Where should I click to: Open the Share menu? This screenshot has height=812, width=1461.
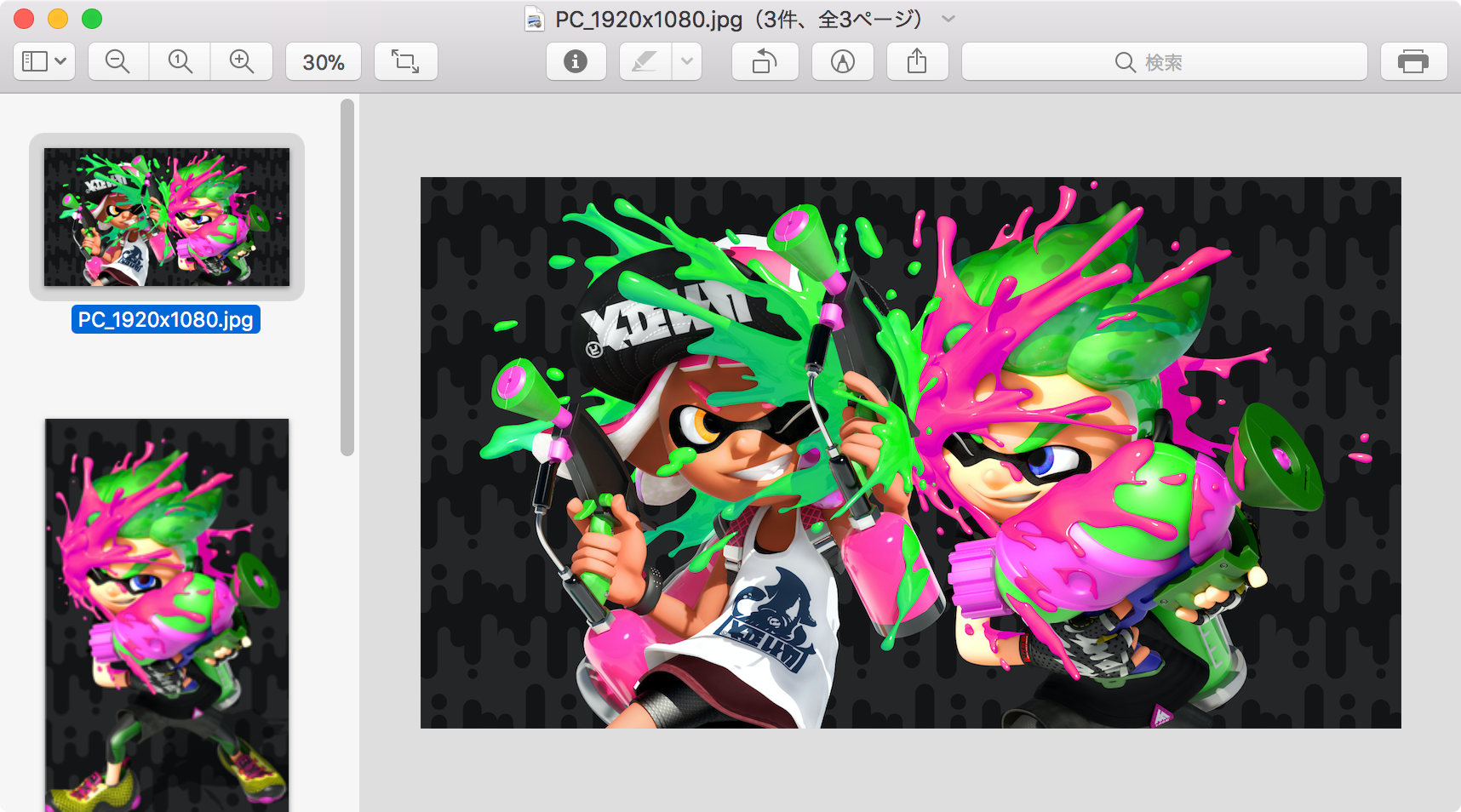pos(917,61)
